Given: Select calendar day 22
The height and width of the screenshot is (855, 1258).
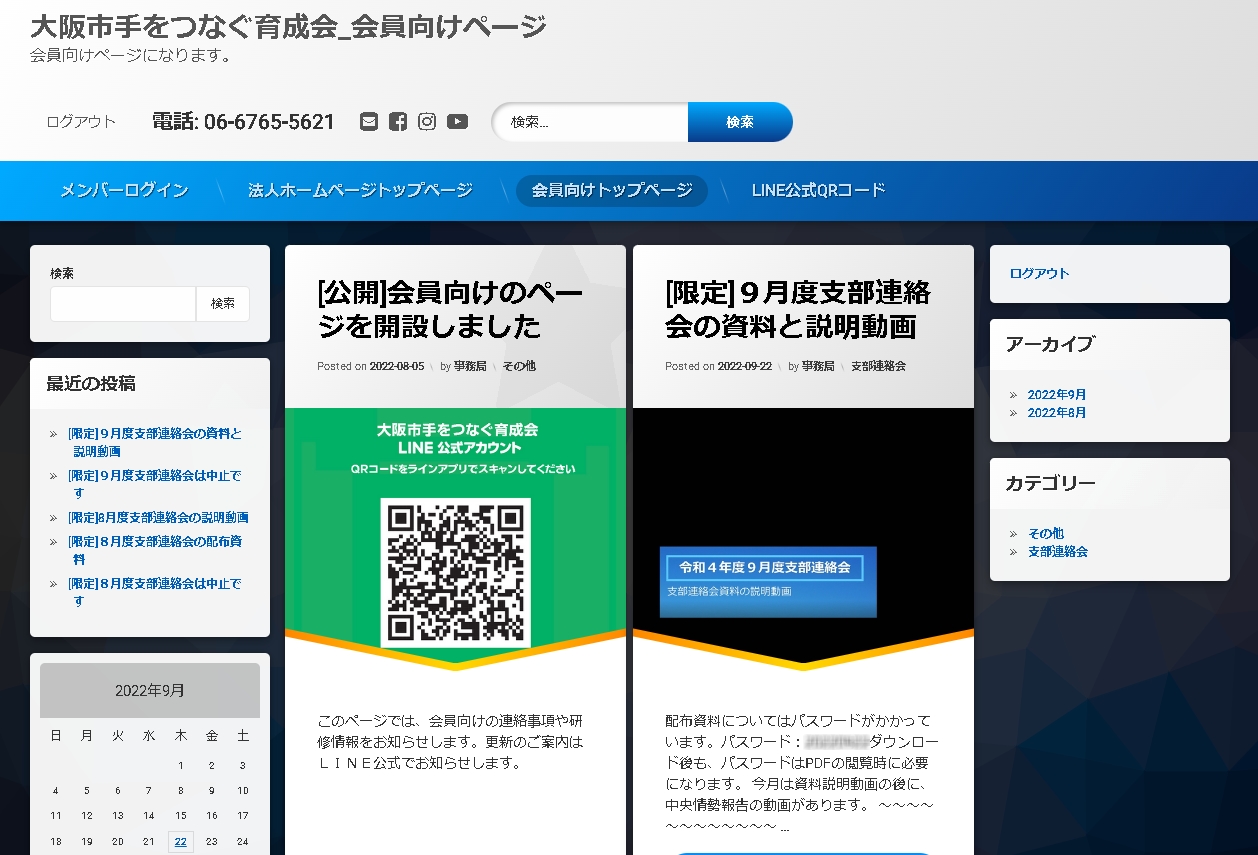Looking at the screenshot, I should pyautogui.click(x=180, y=842).
